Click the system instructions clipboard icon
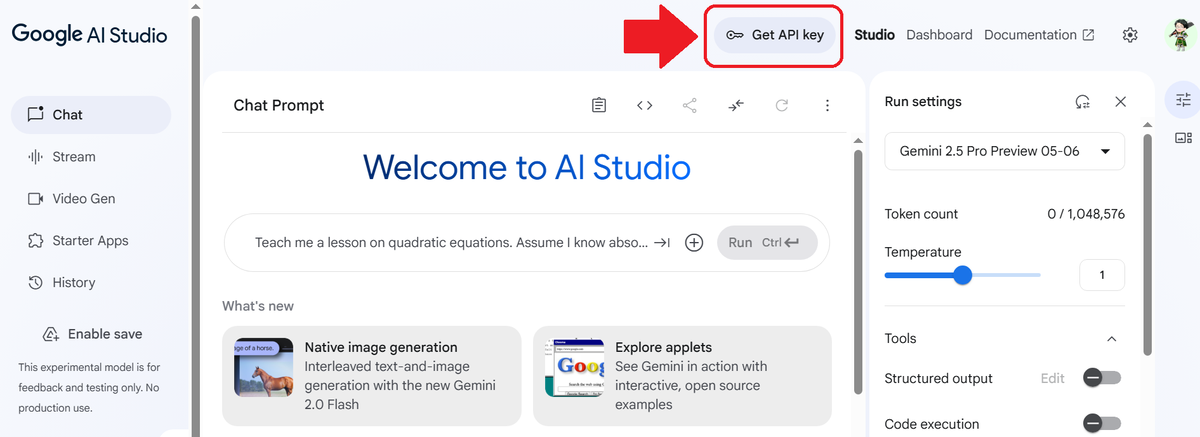The image size is (1200, 437). (599, 105)
